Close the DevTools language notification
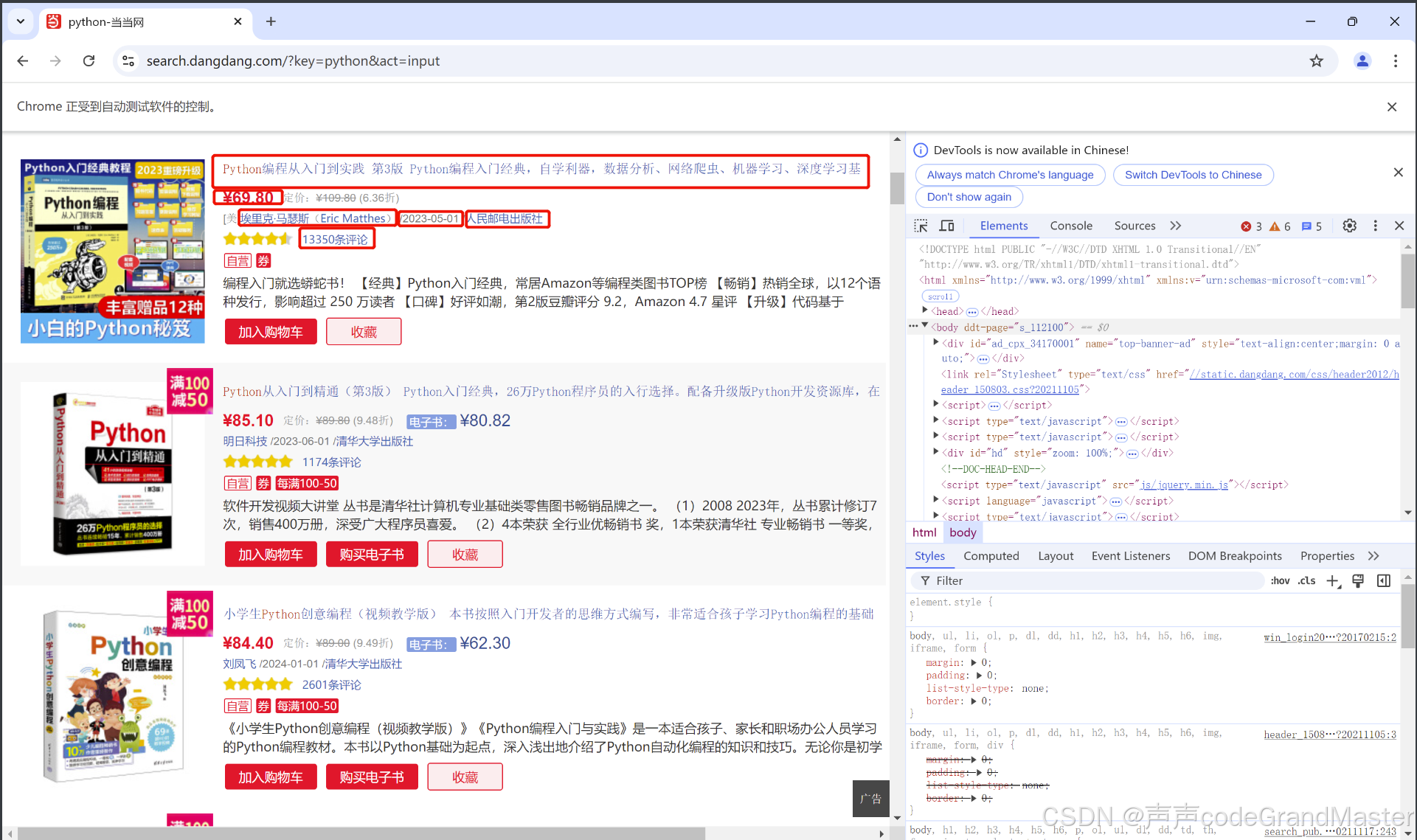The height and width of the screenshot is (840, 1417). pyautogui.click(x=1398, y=173)
